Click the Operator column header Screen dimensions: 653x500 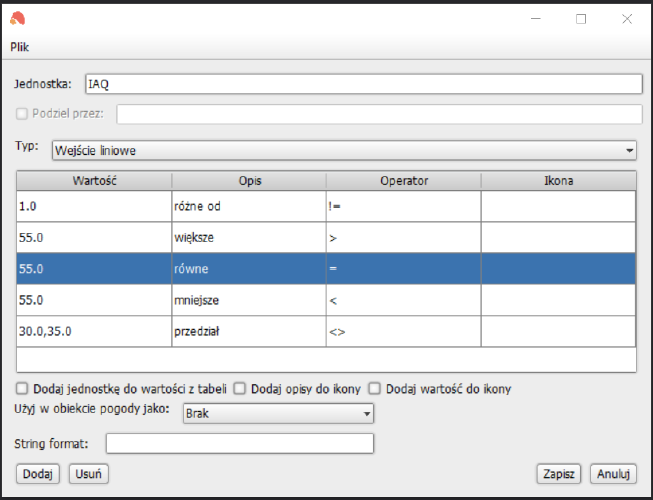(404, 181)
